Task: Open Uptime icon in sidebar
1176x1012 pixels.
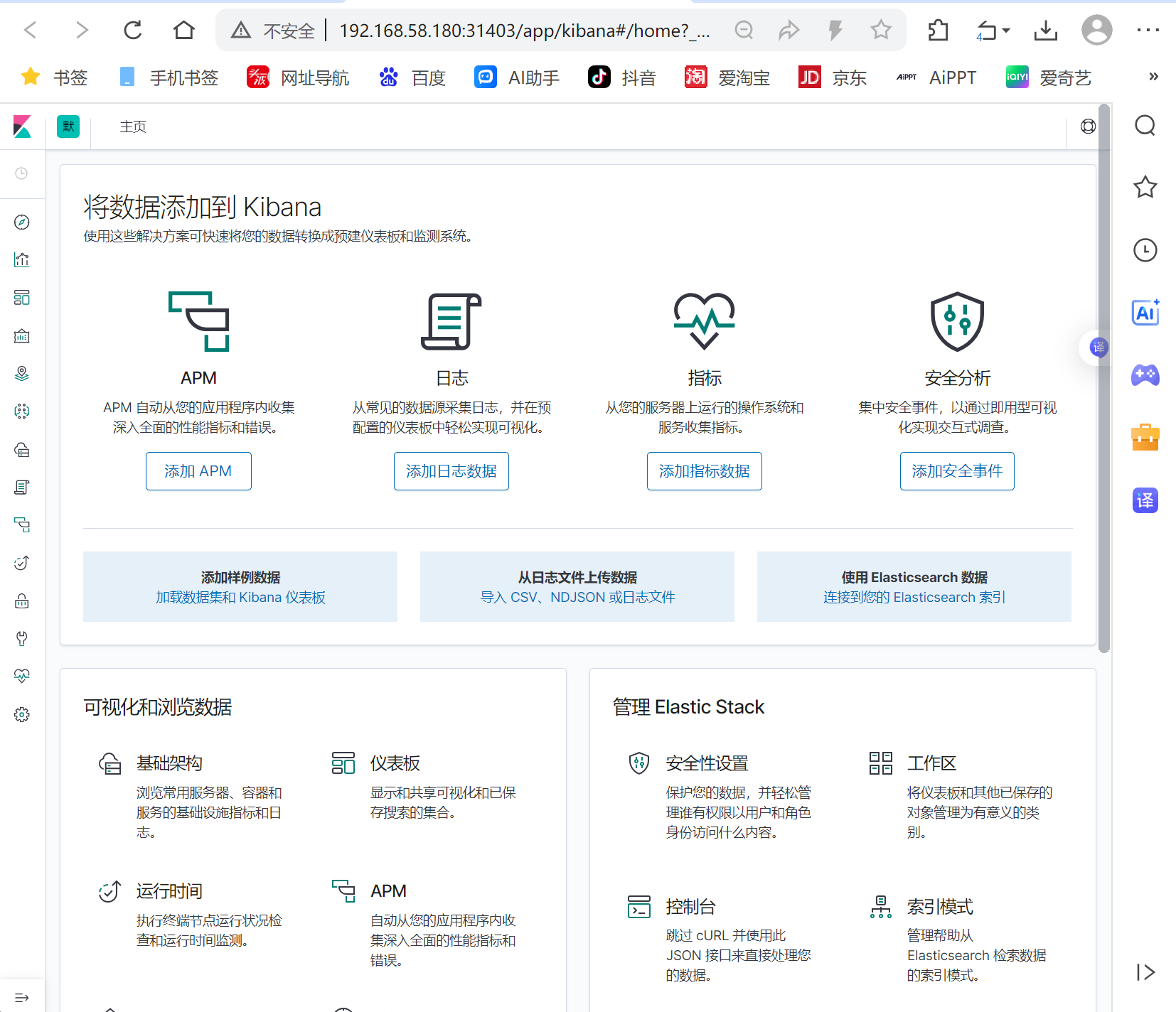Action: coord(22,563)
